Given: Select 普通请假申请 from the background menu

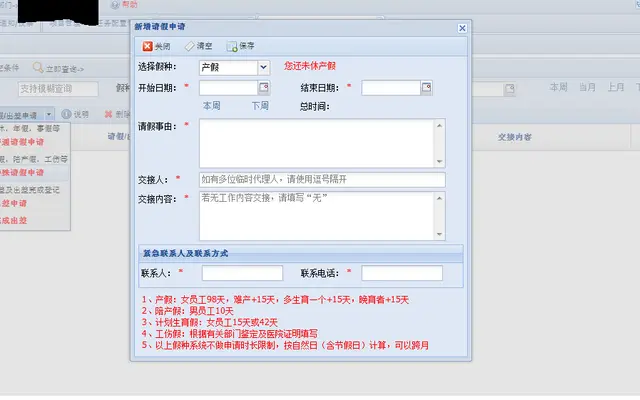Looking at the screenshot, I should click(x=22, y=142).
